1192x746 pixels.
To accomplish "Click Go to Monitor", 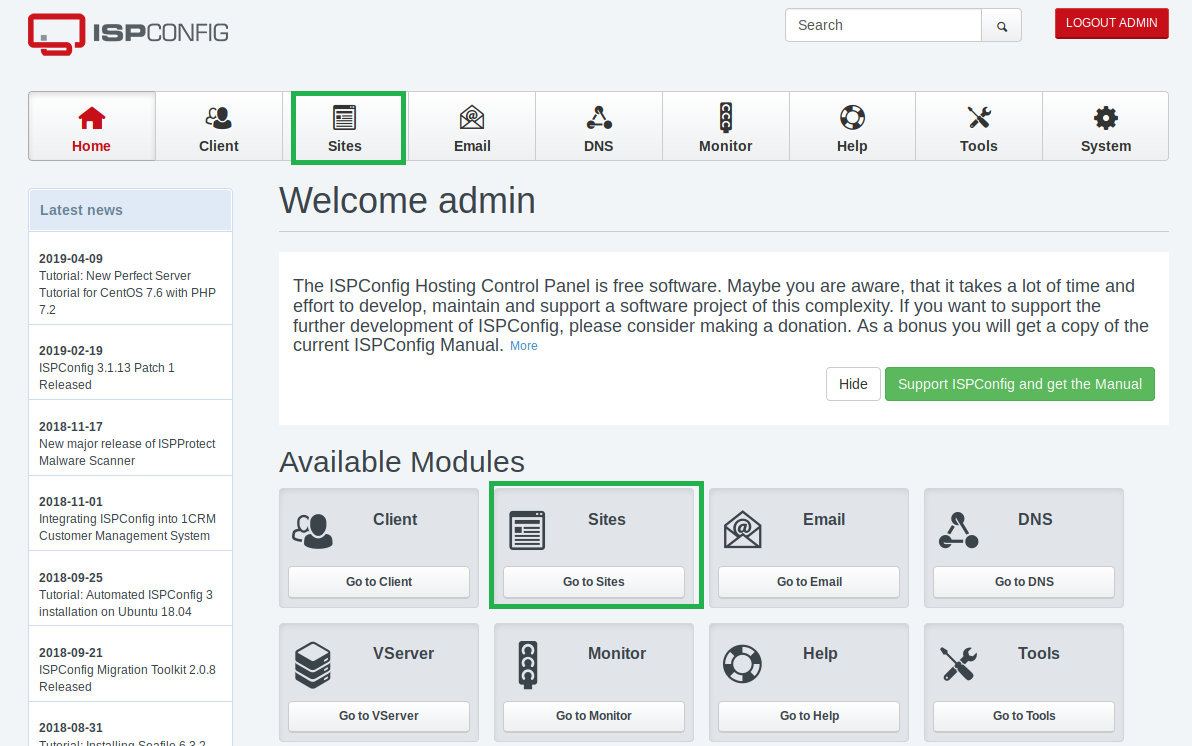I will [593, 716].
